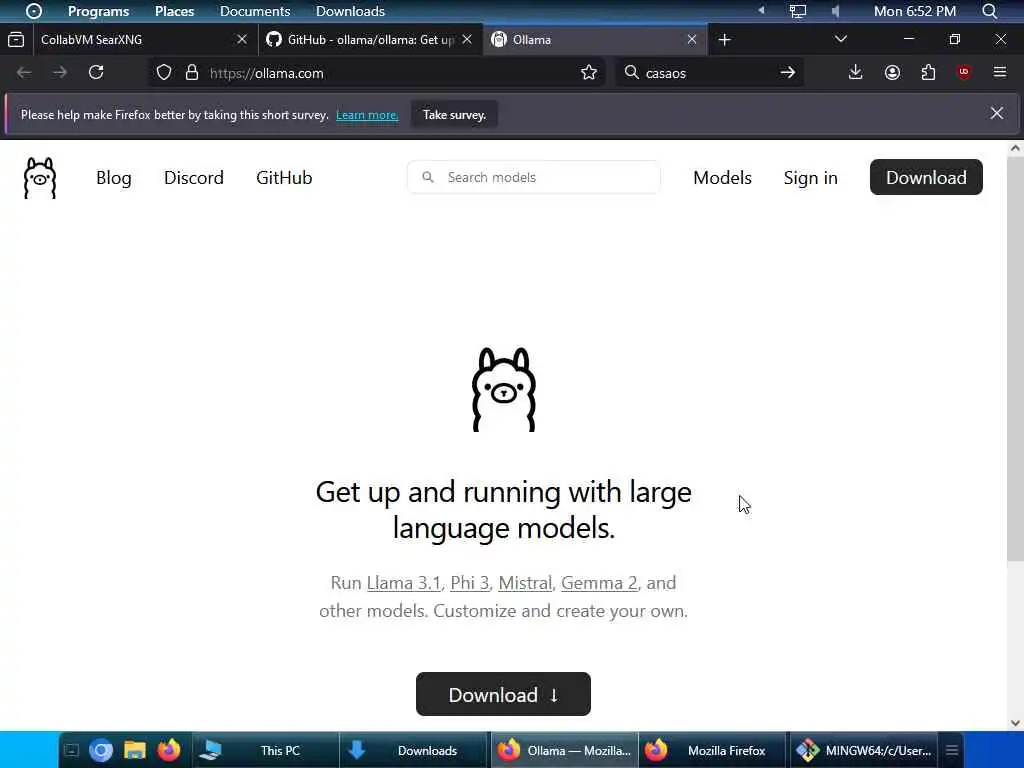Screen dimensions: 1024x768
Task: Open the Discord link
Action: pos(193,178)
